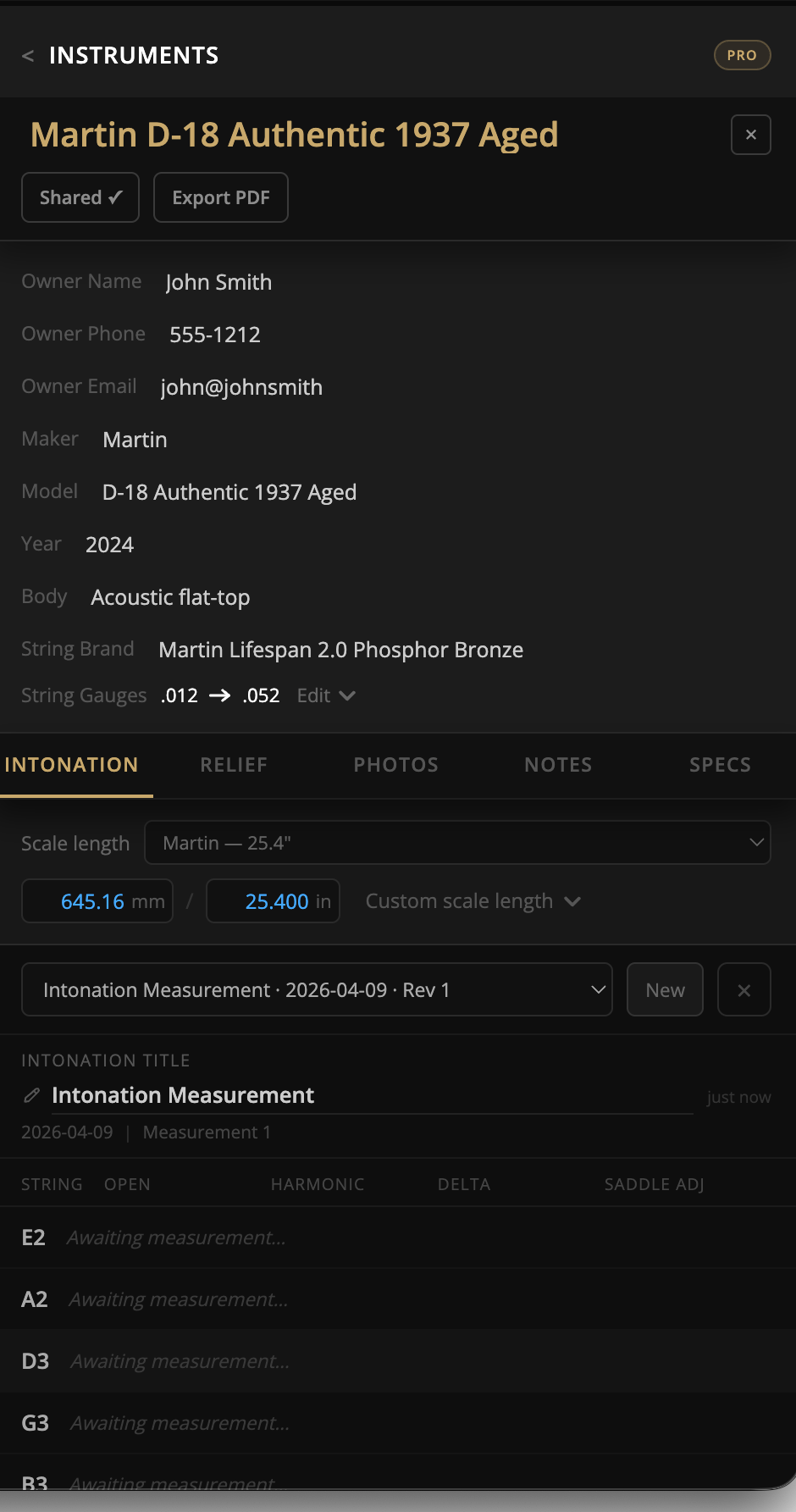796x1512 pixels.
Task: Open the Scale length Martin 25.4" dropdown
Action: 457,843
